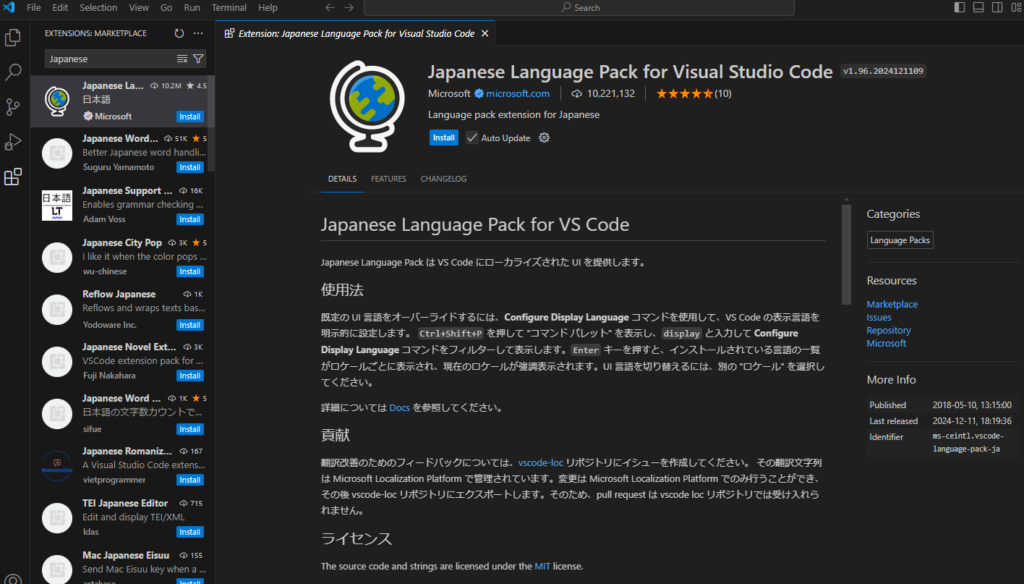Refresh the extensions marketplace list
1024x584 pixels.
click(179, 33)
